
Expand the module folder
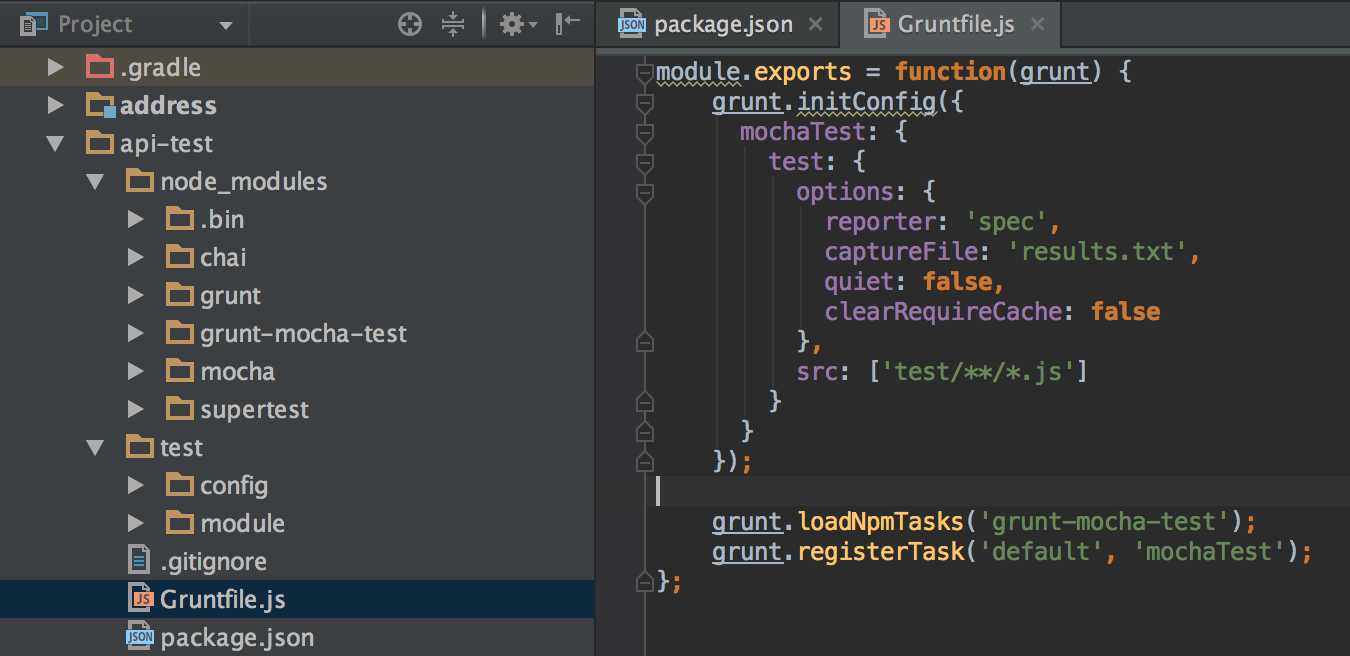coord(135,524)
